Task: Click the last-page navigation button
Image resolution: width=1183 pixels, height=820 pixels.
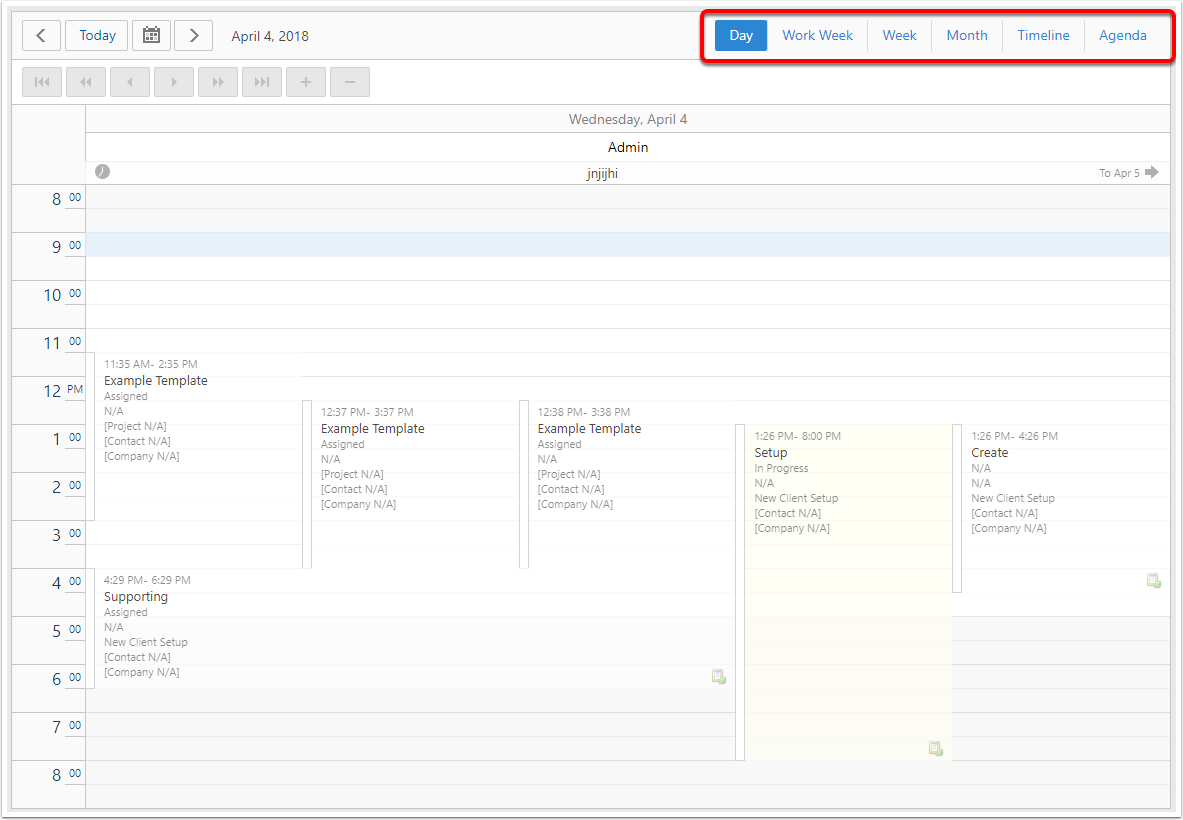Action: pyautogui.click(x=262, y=82)
